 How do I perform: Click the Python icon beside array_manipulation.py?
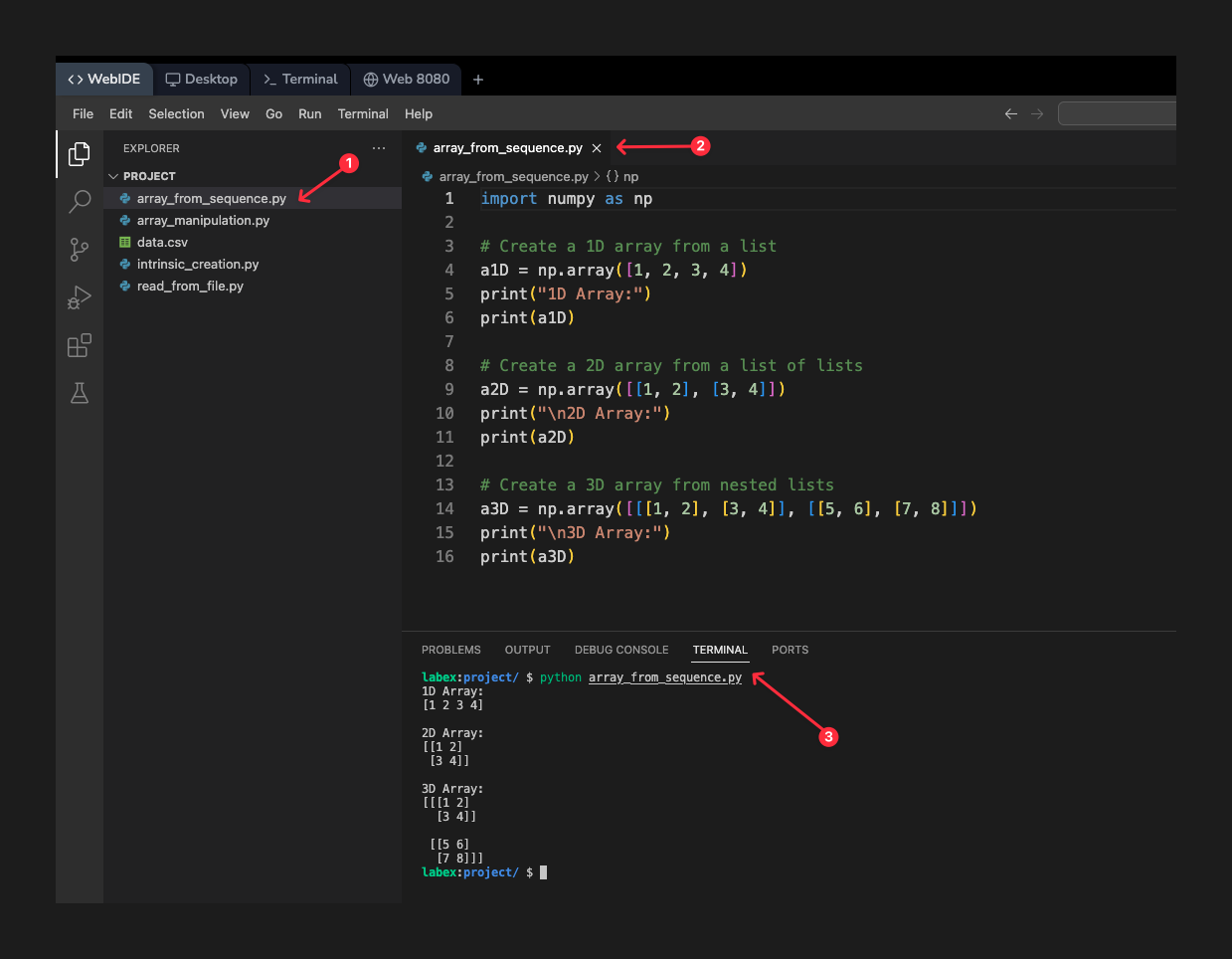point(125,220)
